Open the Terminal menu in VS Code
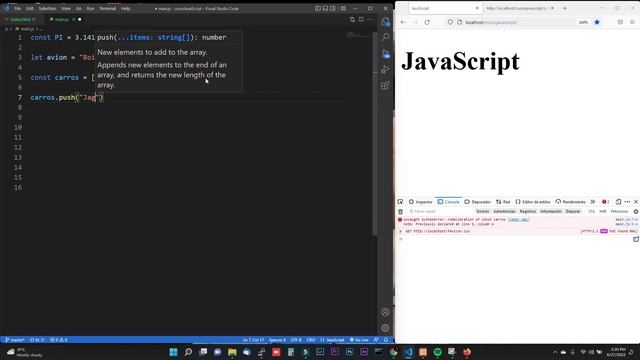The width and height of the screenshot is (640, 360). click(108, 8)
